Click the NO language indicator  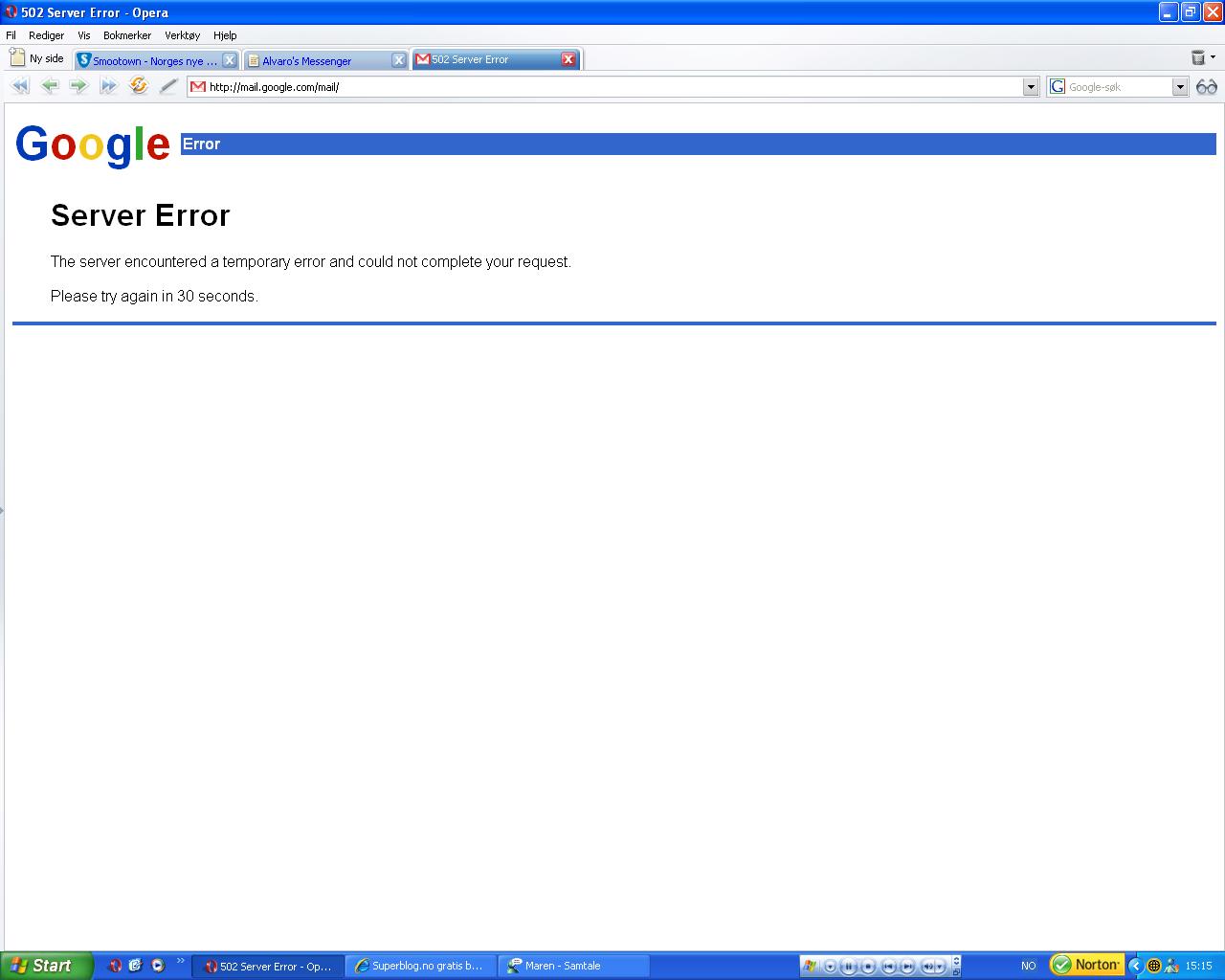click(1029, 966)
